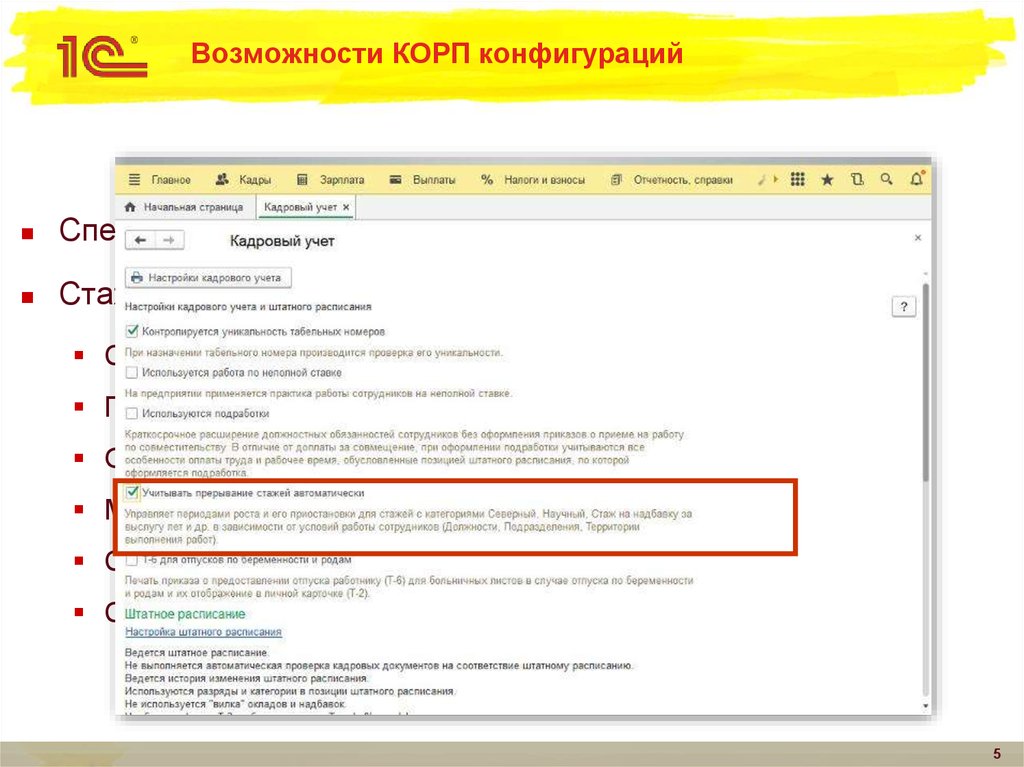Disable Учитывать прерывание стажей автоматически
Image resolution: width=1024 pixels, height=767 pixels.
point(134,493)
